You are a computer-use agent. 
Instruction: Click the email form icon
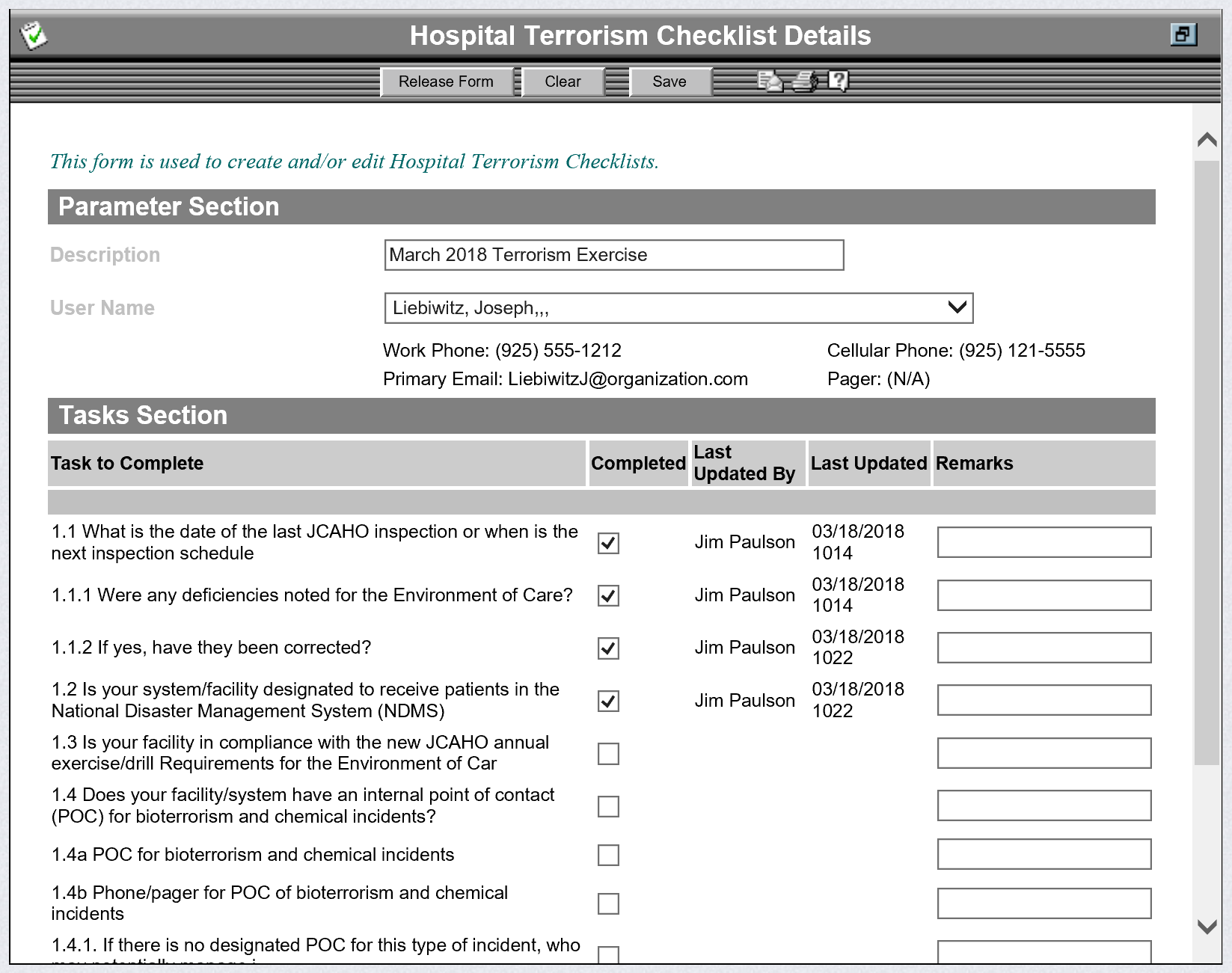coord(770,81)
